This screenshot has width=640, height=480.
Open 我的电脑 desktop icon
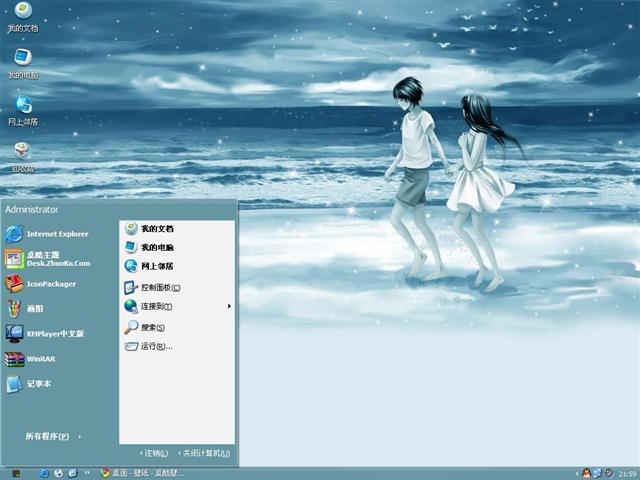click(23, 64)
